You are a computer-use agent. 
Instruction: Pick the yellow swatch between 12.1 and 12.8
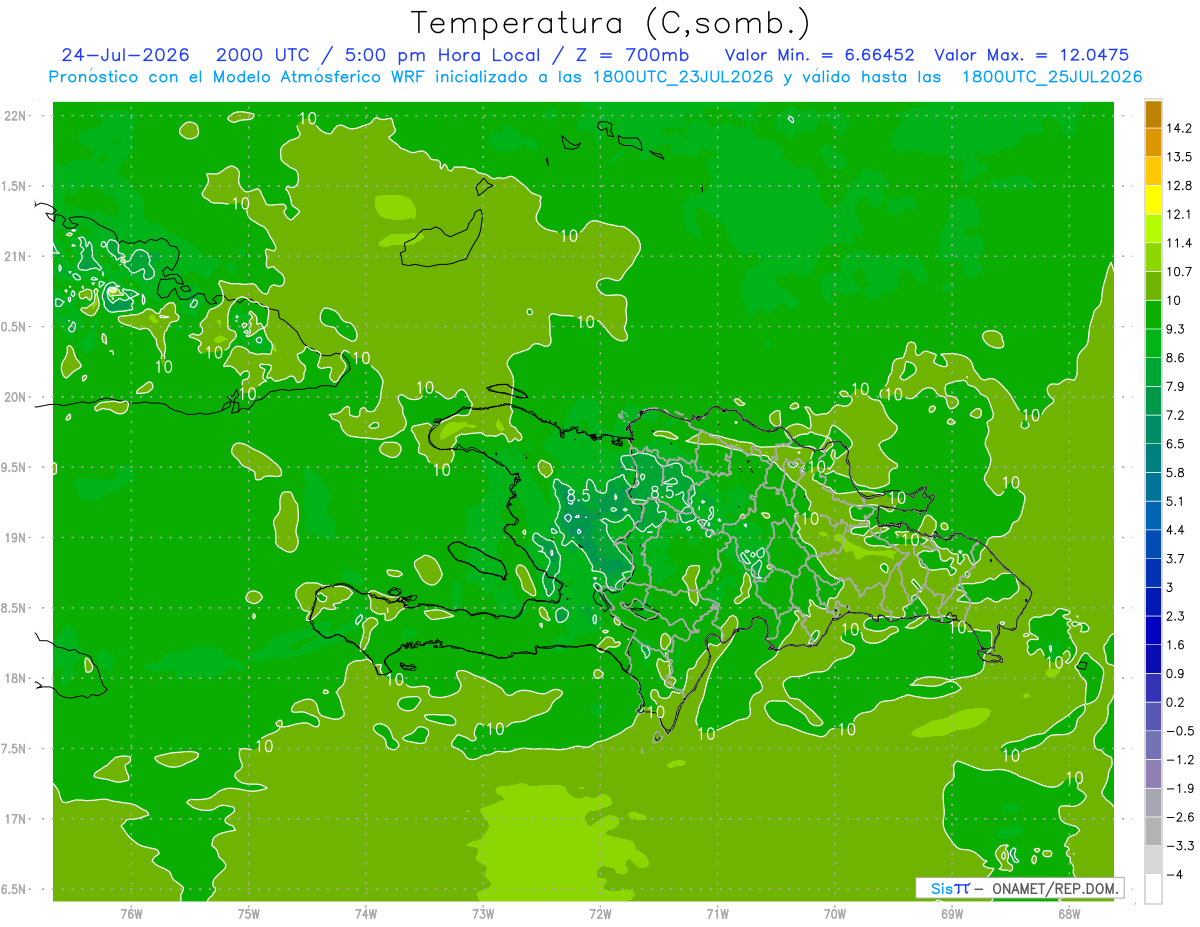tap(1153, 200)
